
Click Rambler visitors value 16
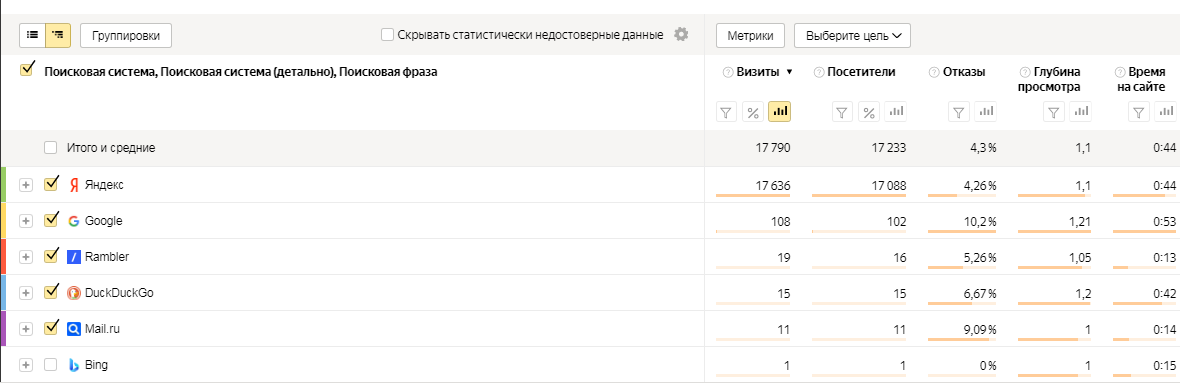(900, 257)
